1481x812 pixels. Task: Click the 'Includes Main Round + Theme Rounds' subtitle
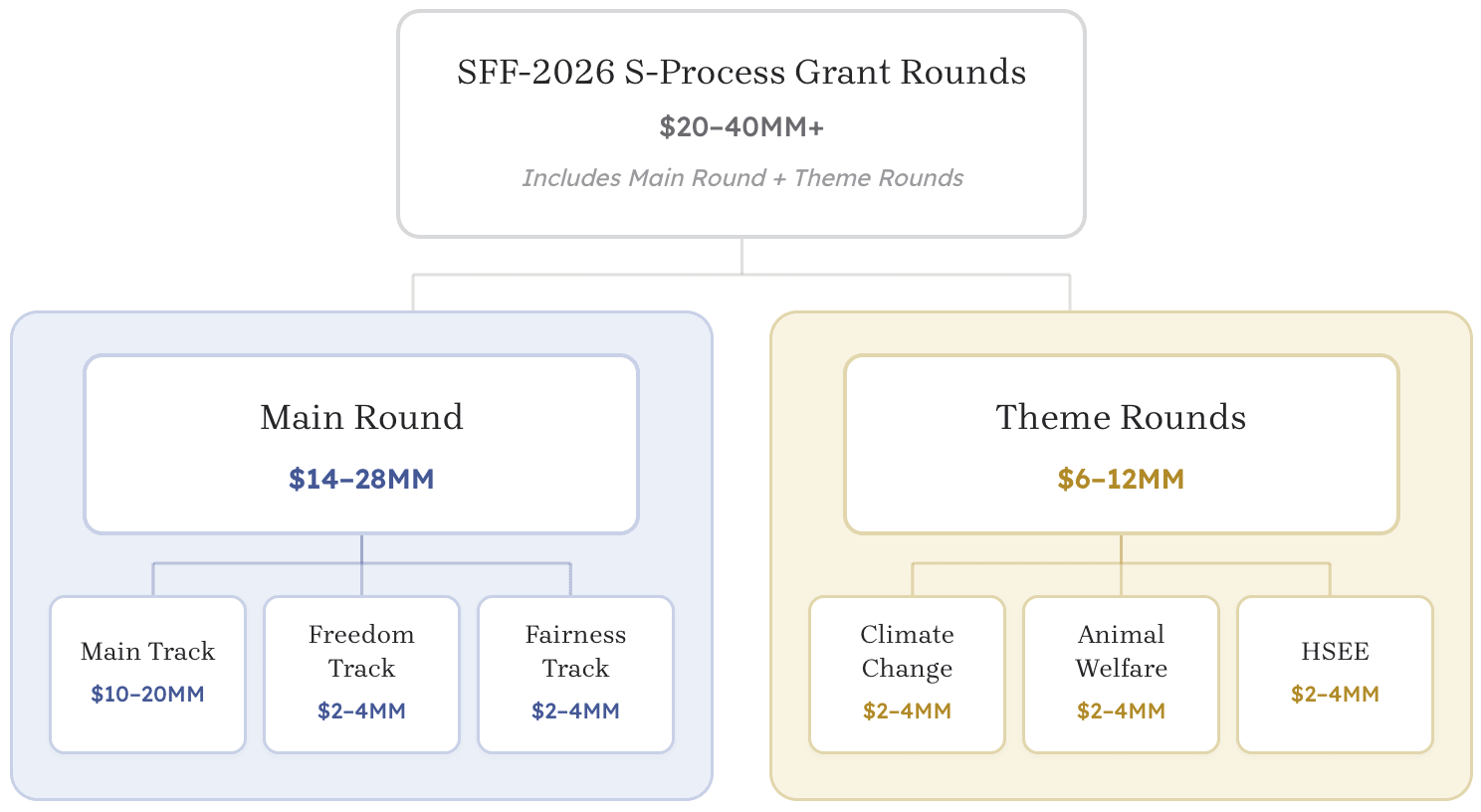(x=742, y=178)
